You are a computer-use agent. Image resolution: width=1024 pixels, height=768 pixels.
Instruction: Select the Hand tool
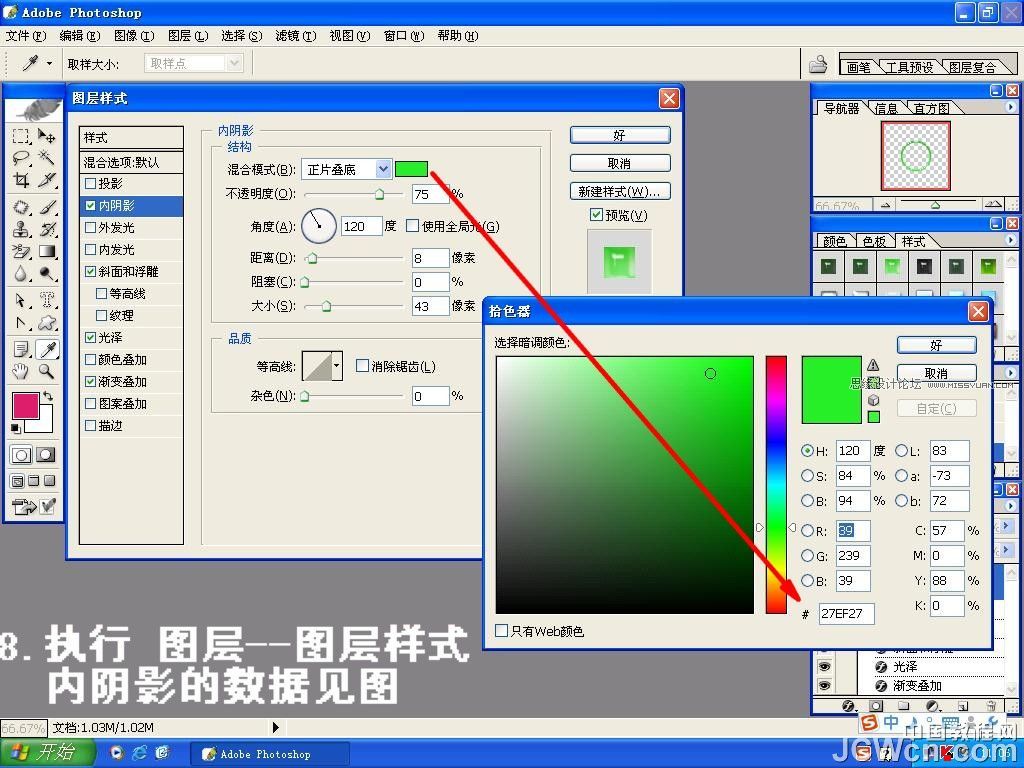pos(21,372)
